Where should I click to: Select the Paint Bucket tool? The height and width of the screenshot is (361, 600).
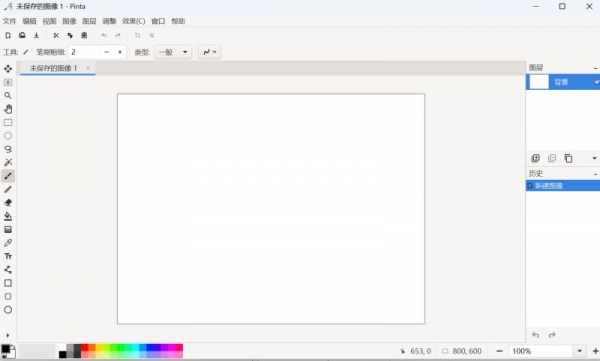[8, 216]
